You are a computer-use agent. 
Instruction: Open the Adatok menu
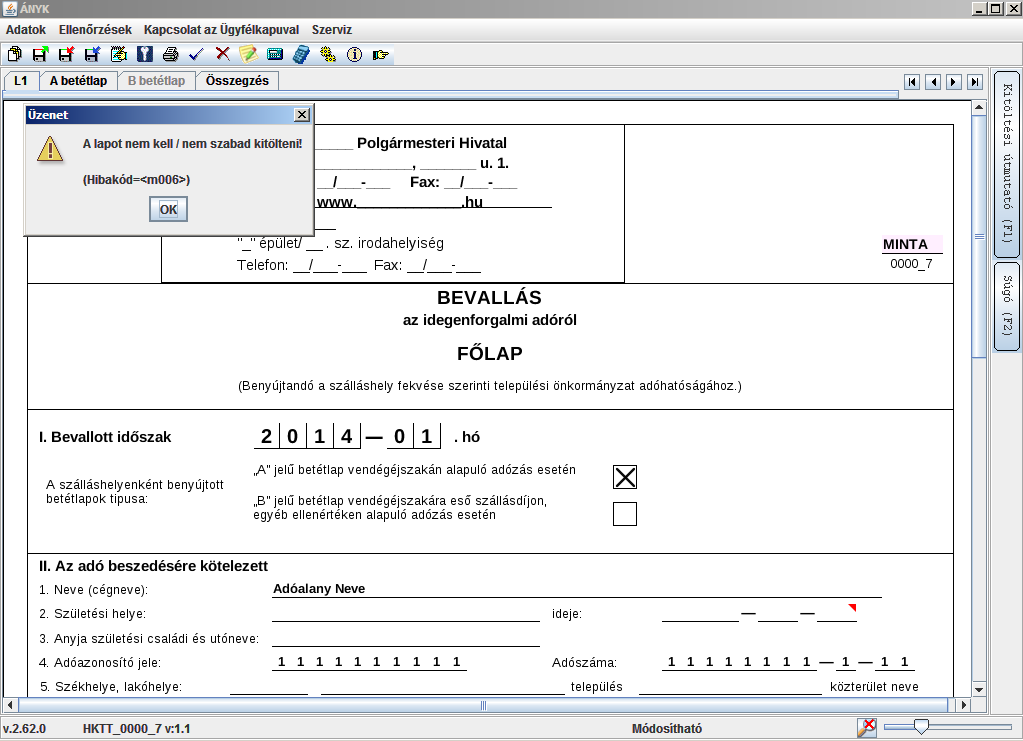[x=26, y=29]
